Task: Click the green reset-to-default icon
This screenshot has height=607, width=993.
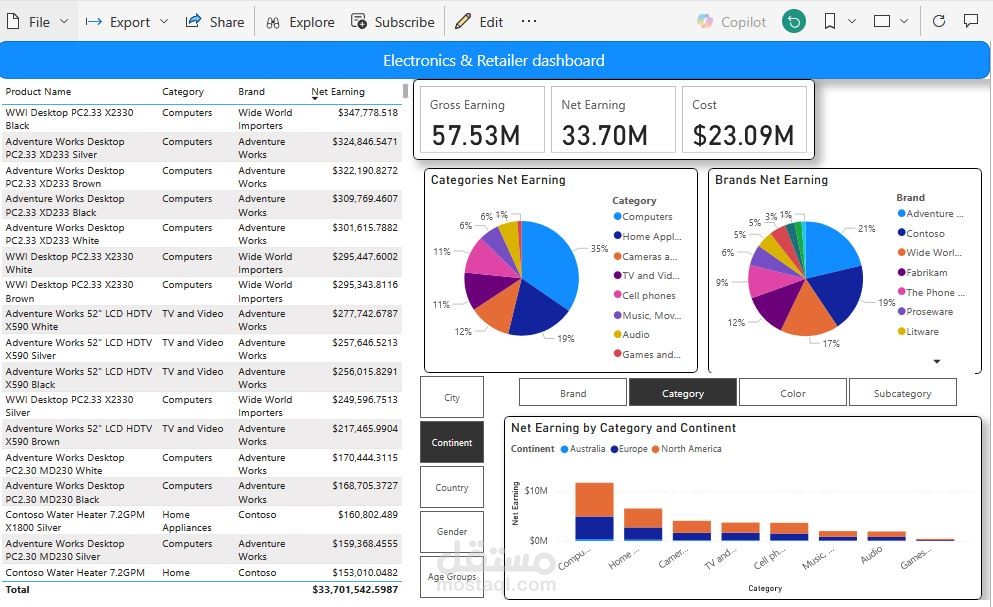Action: [794, 22]
